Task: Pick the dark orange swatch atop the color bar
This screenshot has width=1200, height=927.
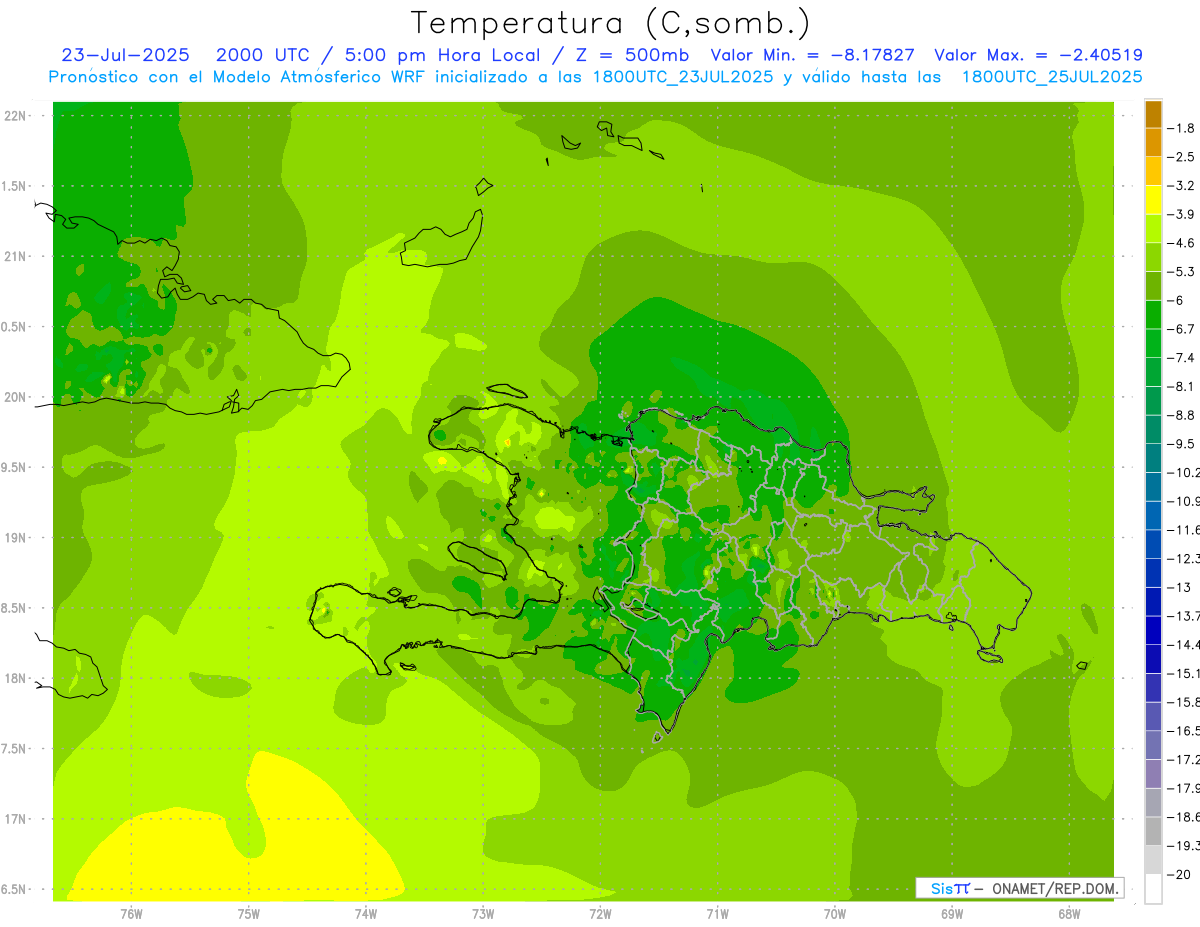Action: [x=1153, y=114]
